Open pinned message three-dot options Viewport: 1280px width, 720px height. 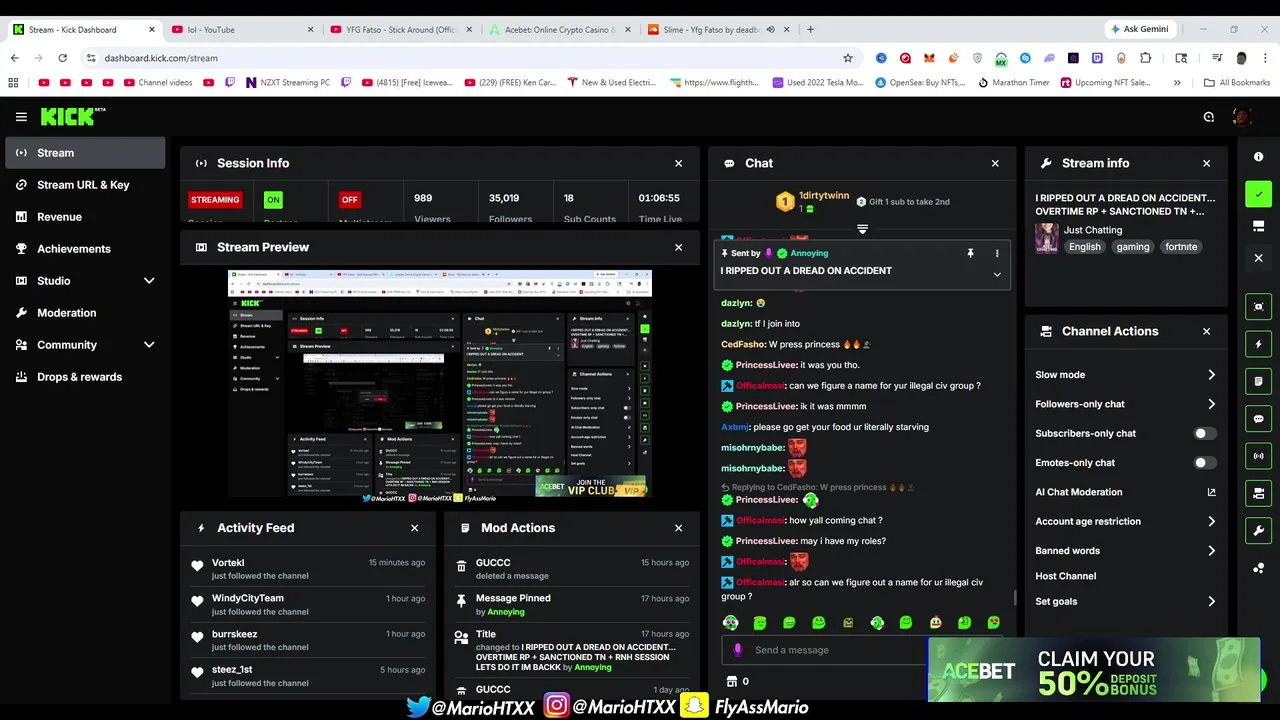996,254
